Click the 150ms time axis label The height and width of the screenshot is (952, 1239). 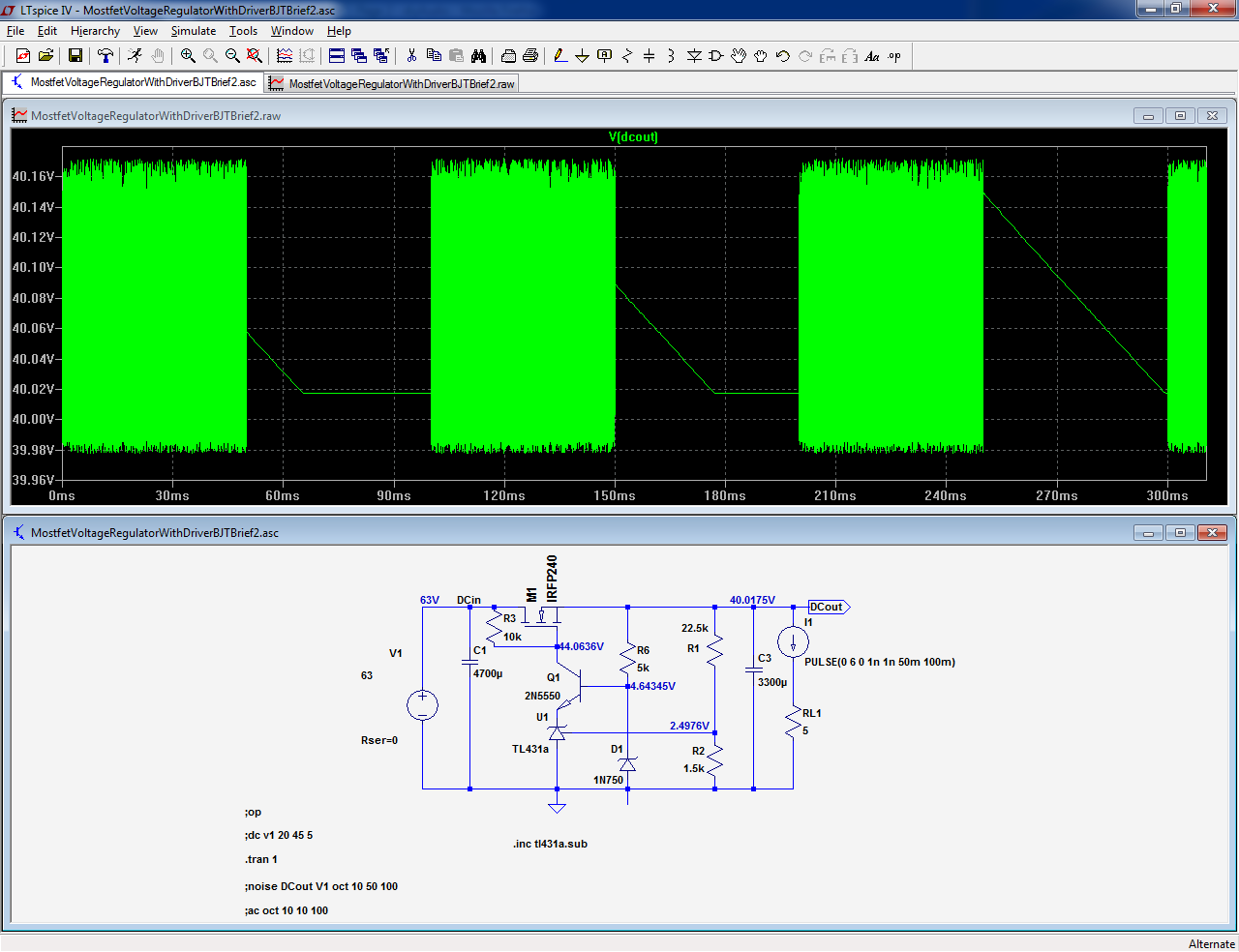point(615,495)
